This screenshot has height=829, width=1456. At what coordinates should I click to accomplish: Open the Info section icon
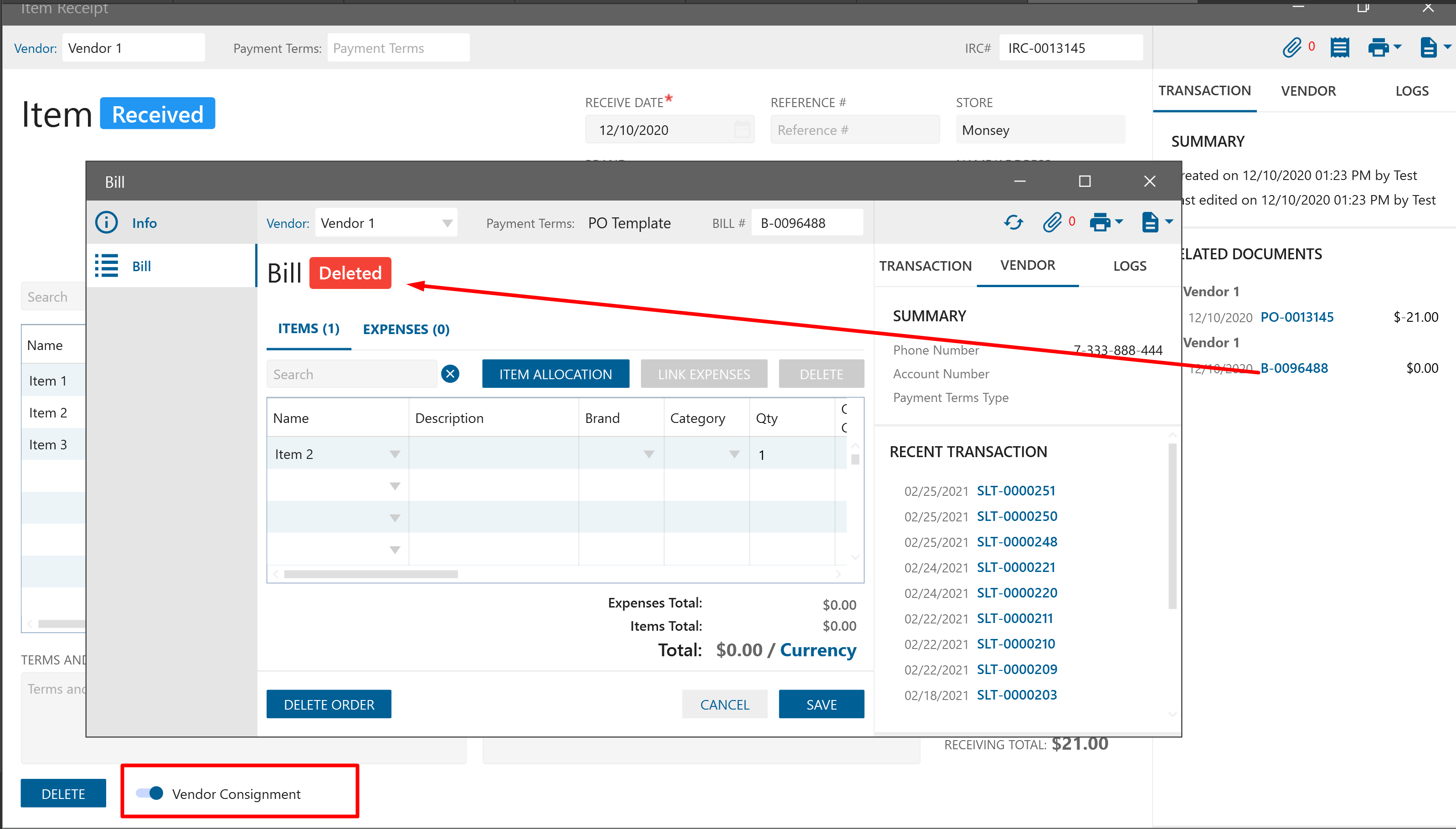tap(107, 222)
